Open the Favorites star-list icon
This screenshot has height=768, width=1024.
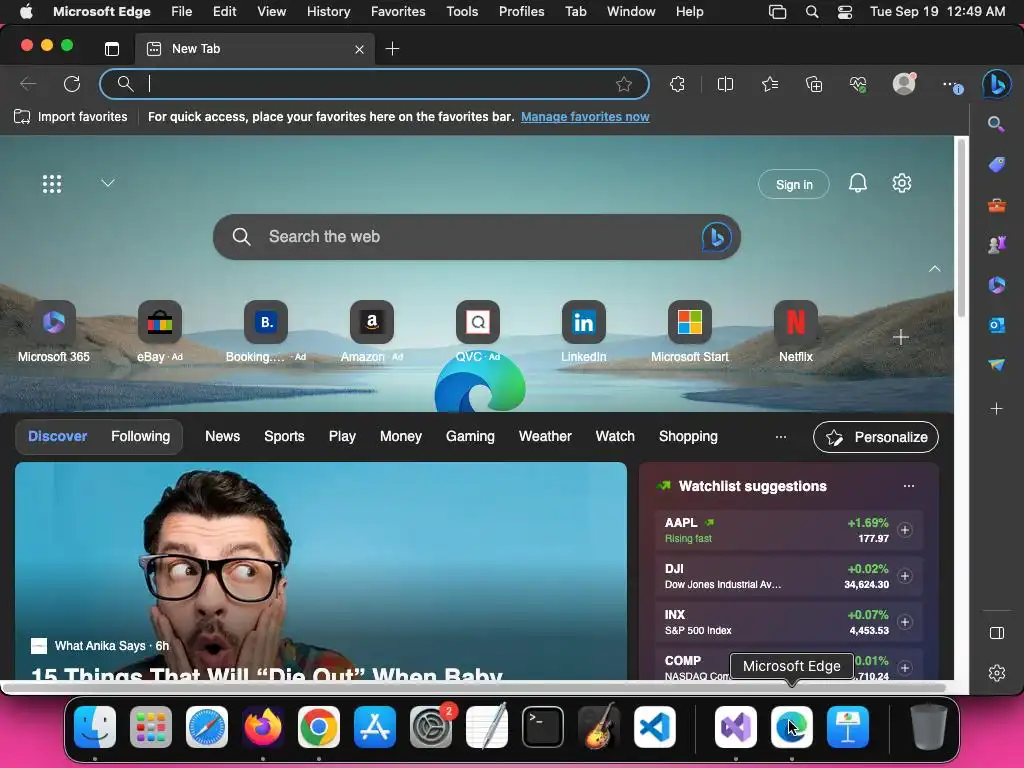(770, 84)
